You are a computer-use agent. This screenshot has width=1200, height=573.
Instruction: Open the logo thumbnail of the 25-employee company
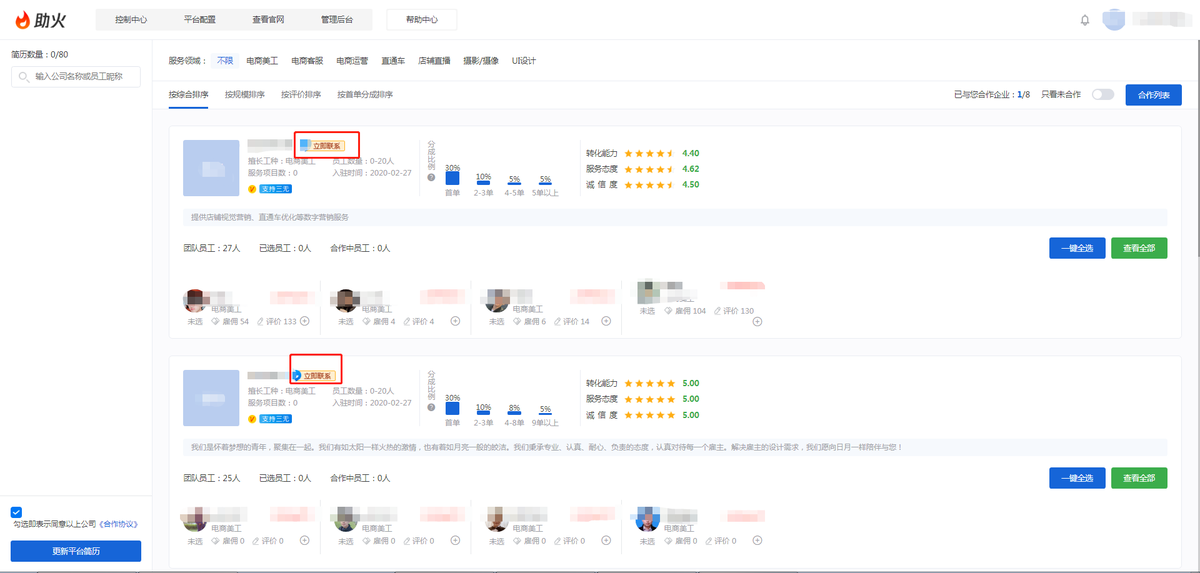[x=212, y=398]
